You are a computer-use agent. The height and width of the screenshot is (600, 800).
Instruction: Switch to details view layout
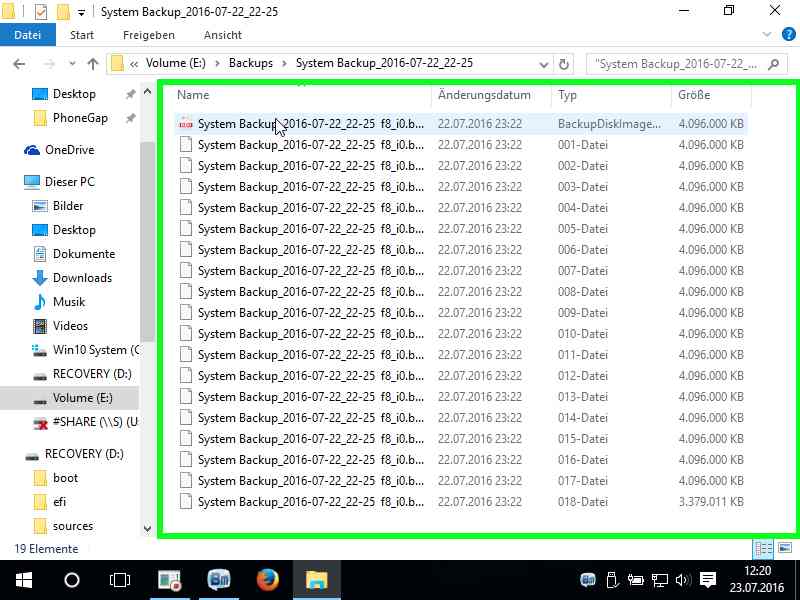(x=763, y=548)
